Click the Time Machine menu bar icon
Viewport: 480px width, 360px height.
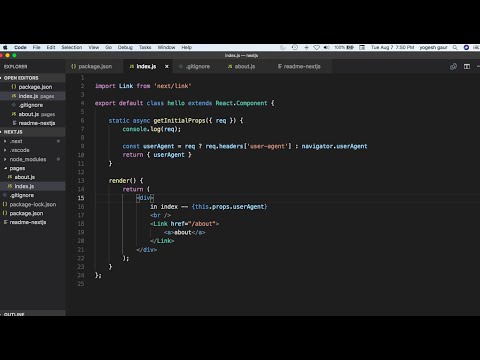click(295, 48)
